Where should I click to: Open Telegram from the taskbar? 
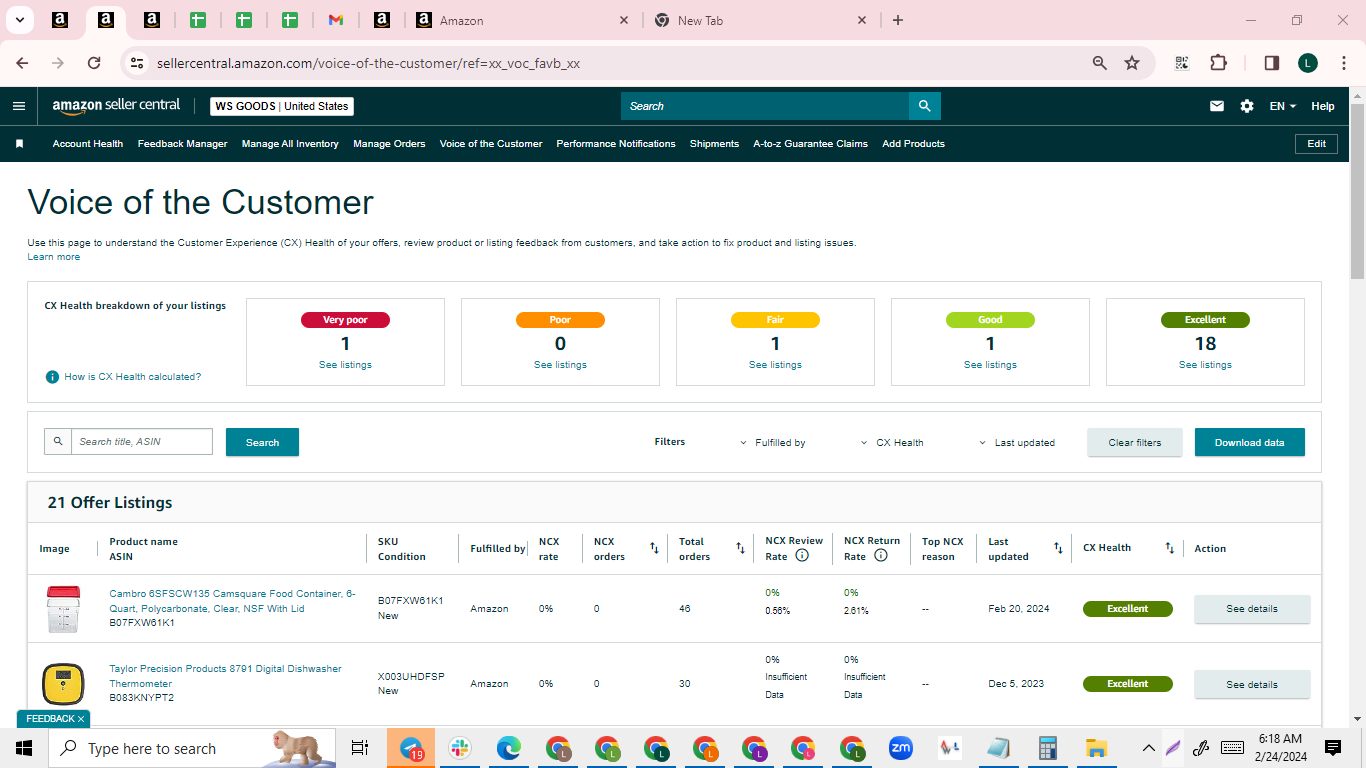(x=411, y=748)
